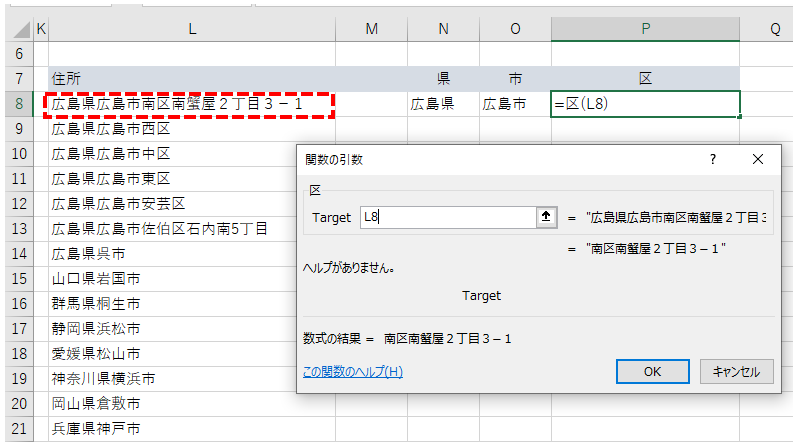Select formula cell =区(L8)
This screenshot has height=444, width=798.
pyautogui.click(x=645, y=103)
